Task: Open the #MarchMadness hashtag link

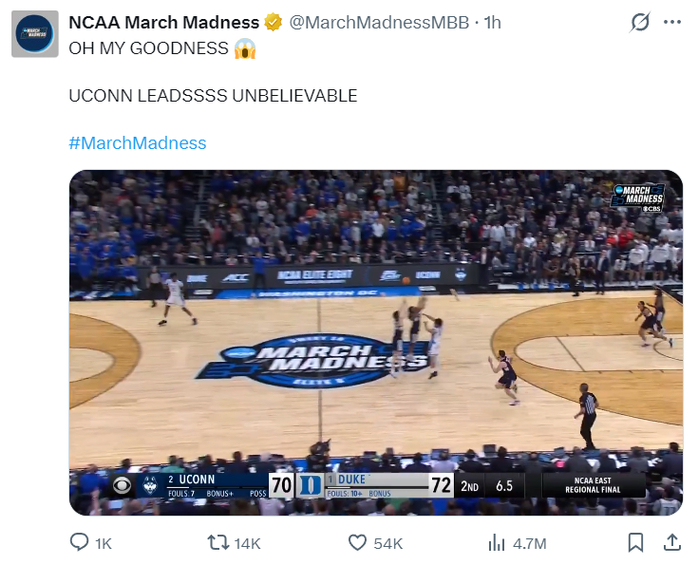Action: tap(137, 143)
